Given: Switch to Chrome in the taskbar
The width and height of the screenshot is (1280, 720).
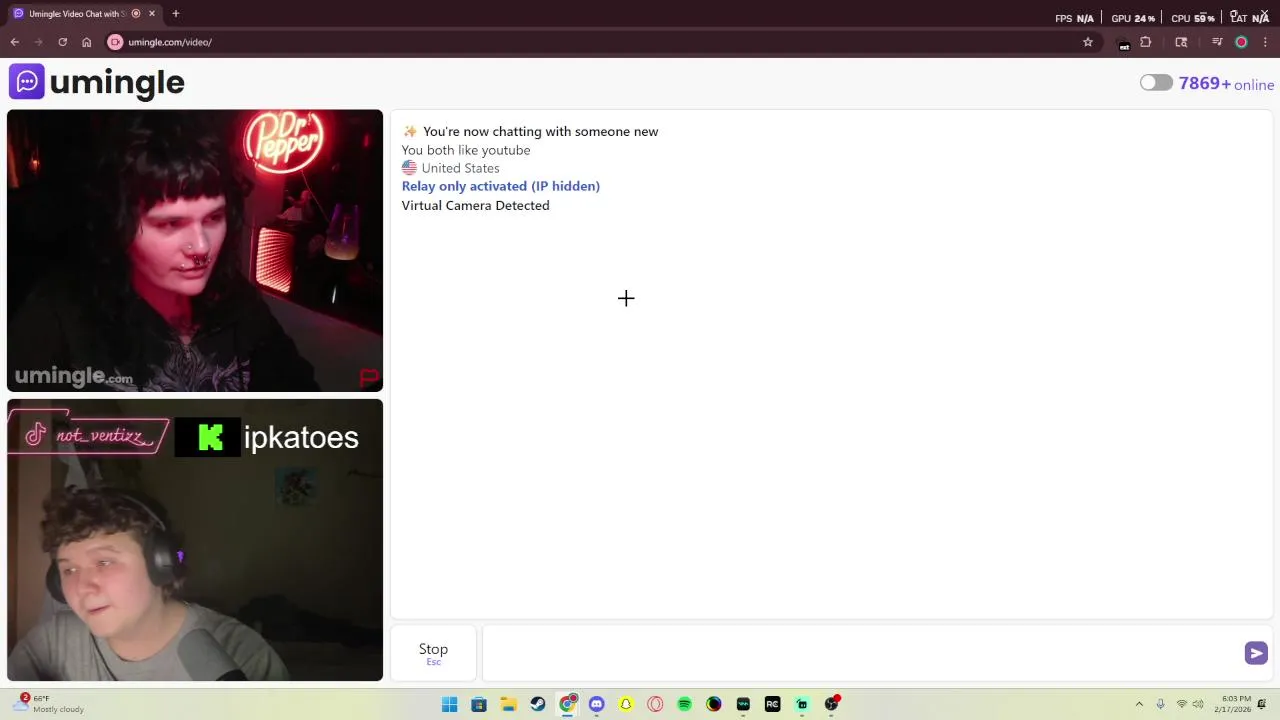Looking at the screenshot, I should coord(567,704).
